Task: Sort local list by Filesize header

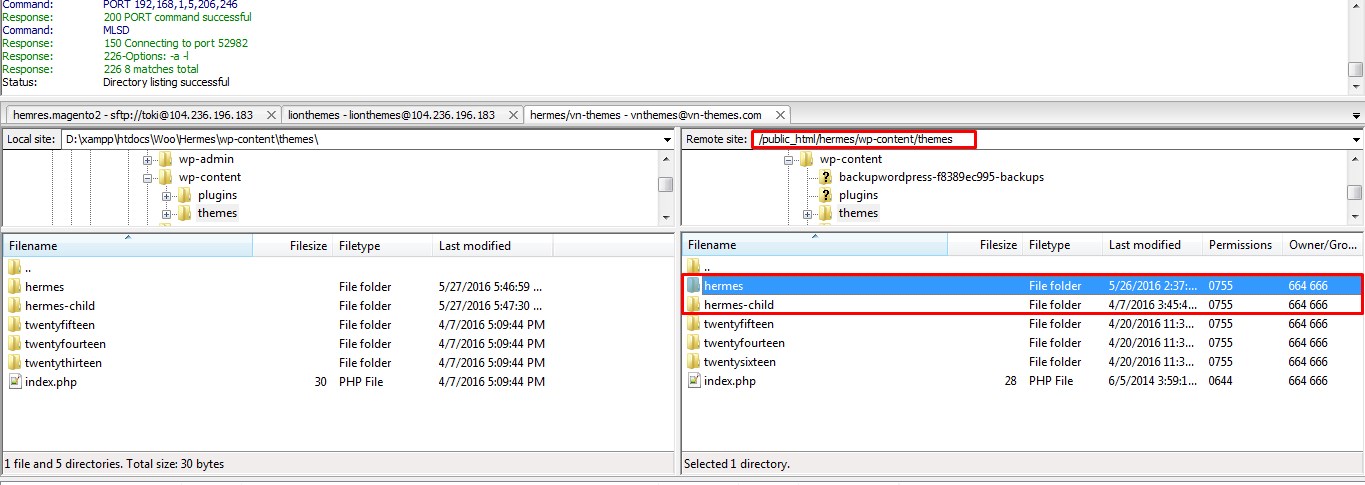Action: [x=293, y=246]
